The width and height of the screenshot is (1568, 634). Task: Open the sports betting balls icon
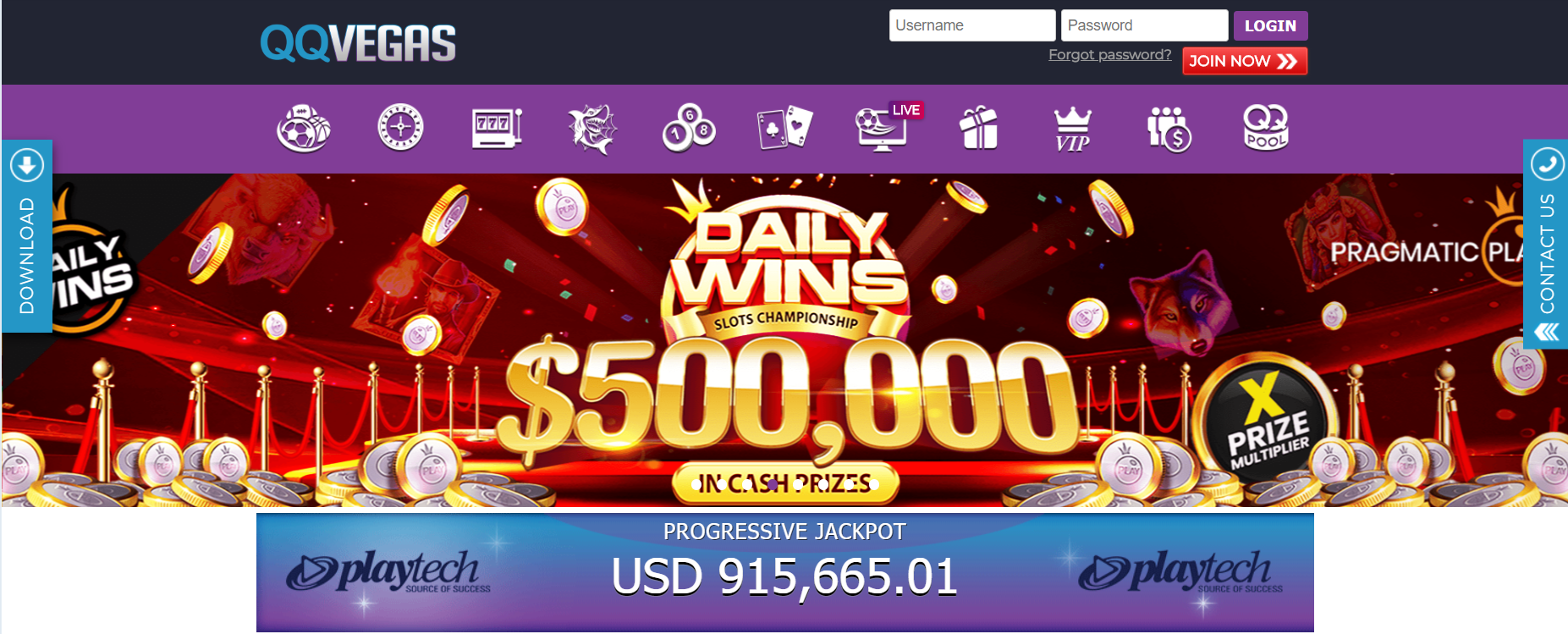tap(303, 129)
